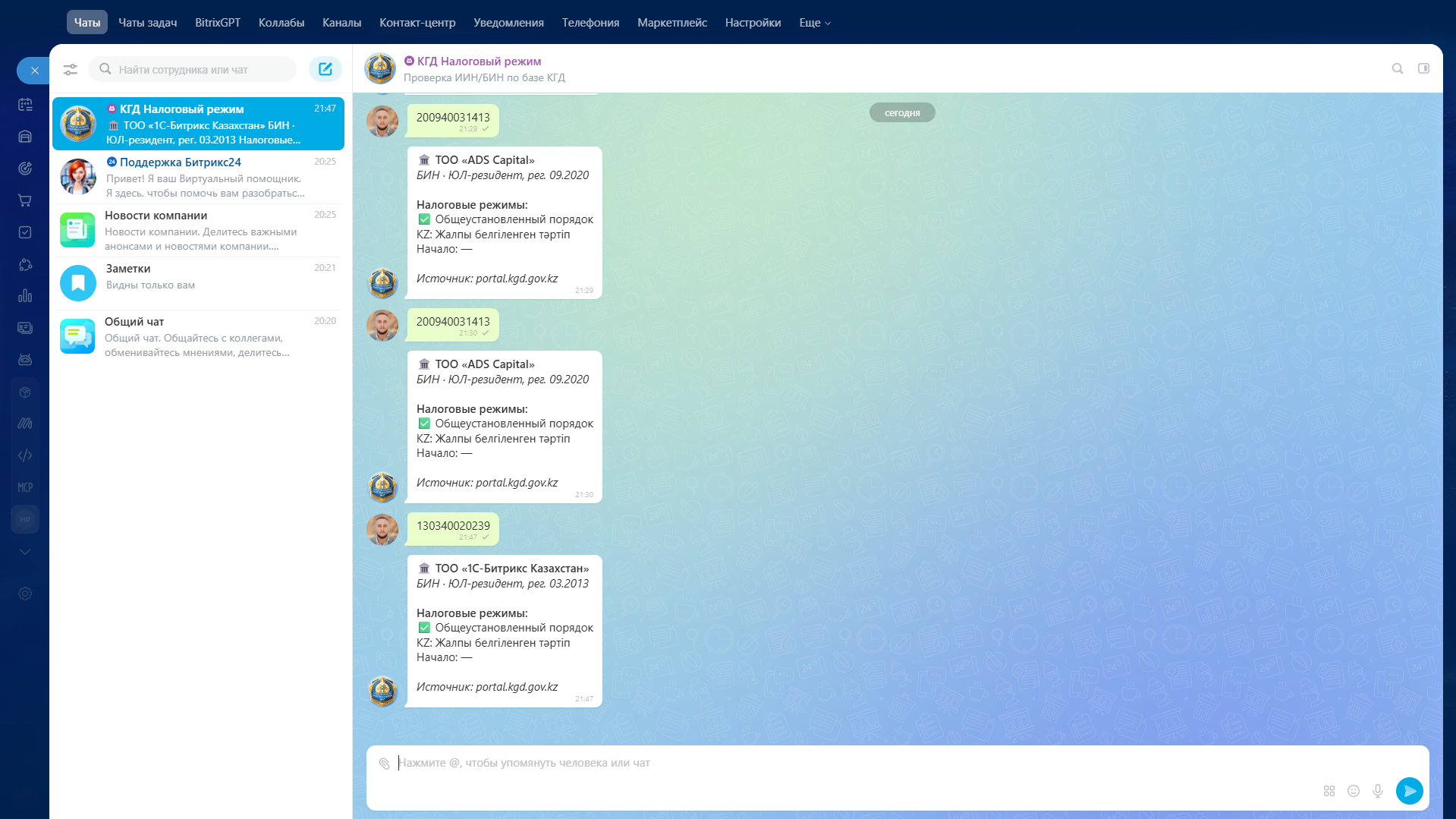Open the workflow circle icon in the sidebar
The width and height of the screenshot is (1456, 819).
pyautogui.click(x=25, y=264)
